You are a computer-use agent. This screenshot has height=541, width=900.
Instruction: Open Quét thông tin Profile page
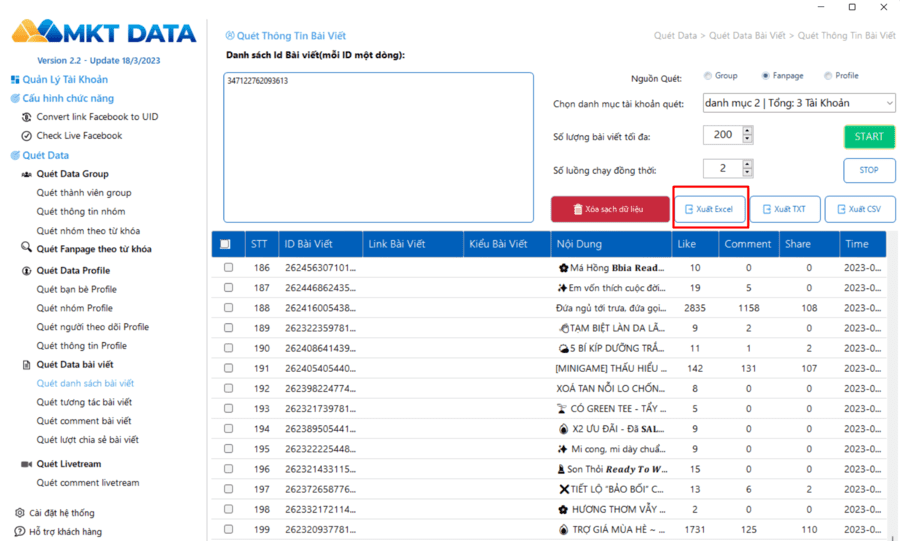point(82,346)
